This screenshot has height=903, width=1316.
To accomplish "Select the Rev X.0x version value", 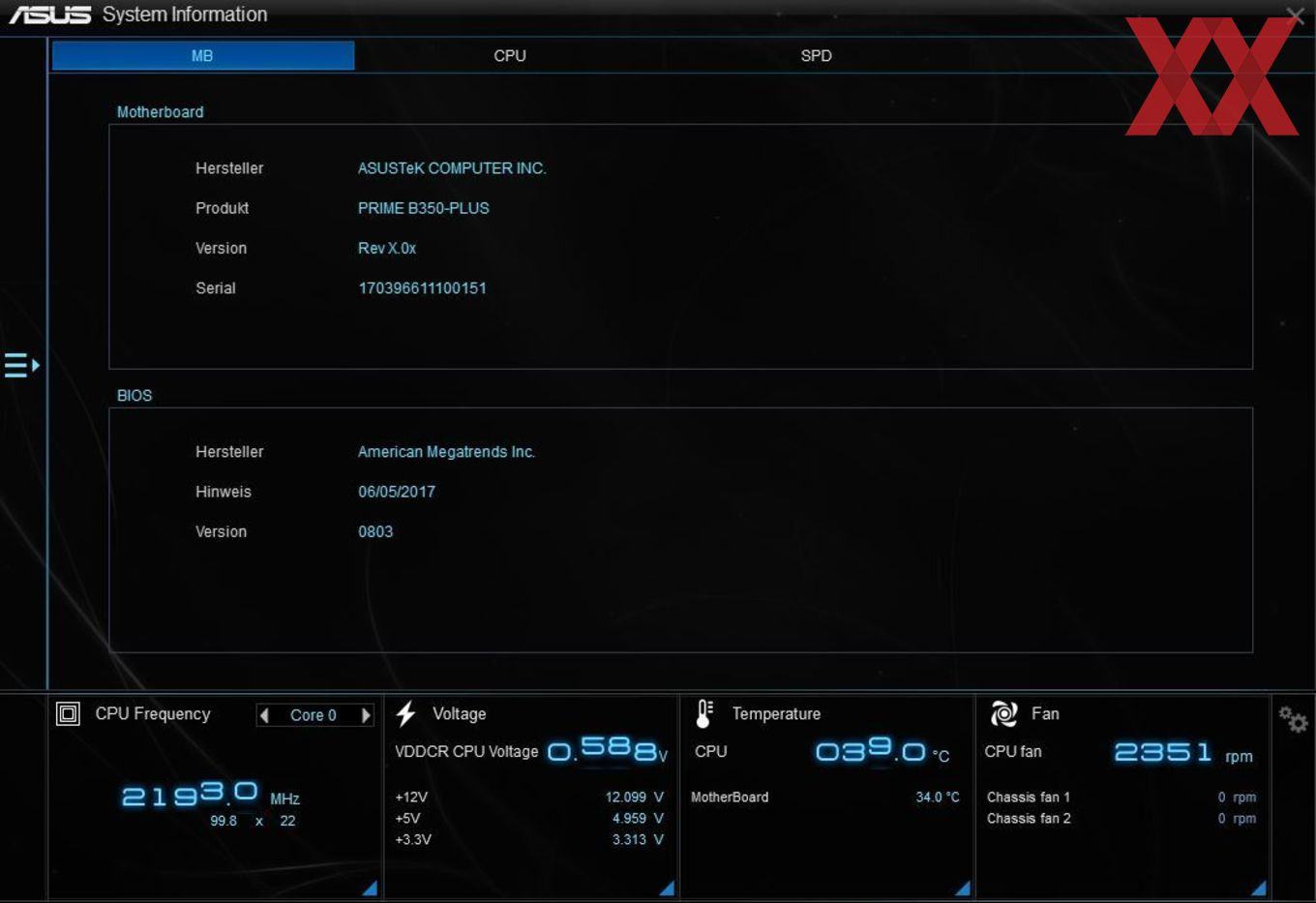I will tap(387, 248).
